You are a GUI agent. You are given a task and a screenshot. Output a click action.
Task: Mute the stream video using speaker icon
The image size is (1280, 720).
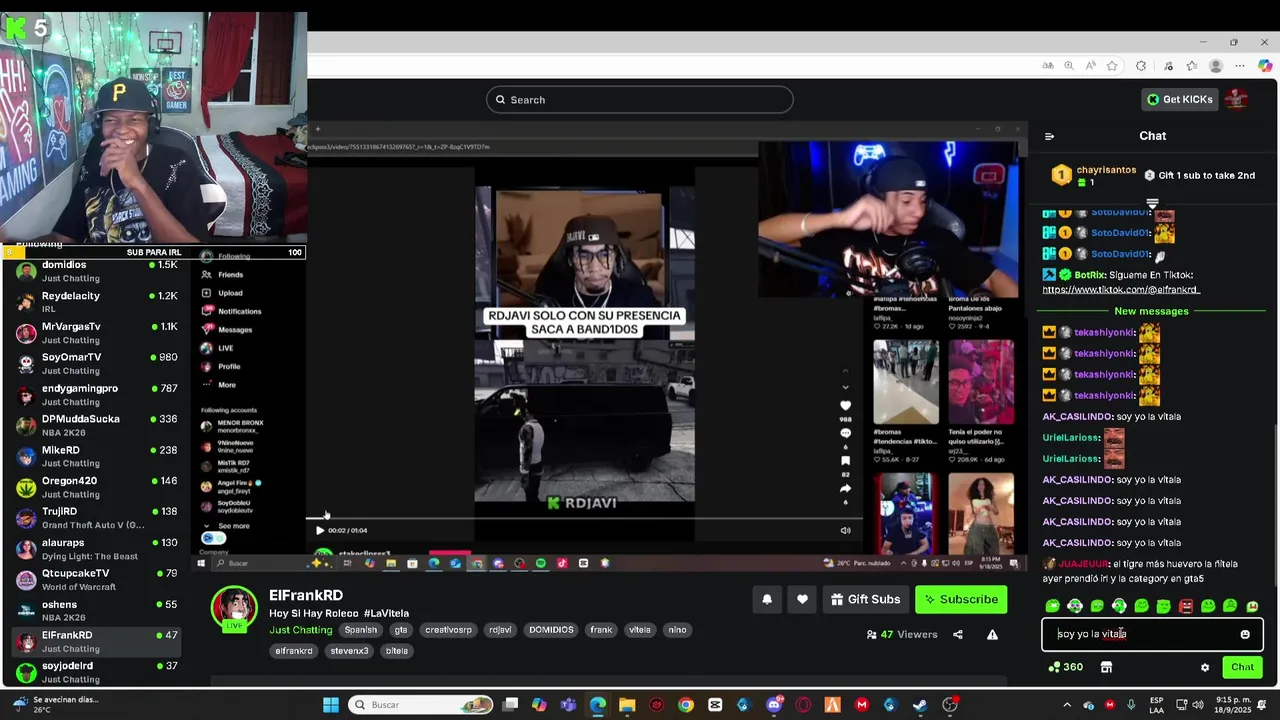845,531
